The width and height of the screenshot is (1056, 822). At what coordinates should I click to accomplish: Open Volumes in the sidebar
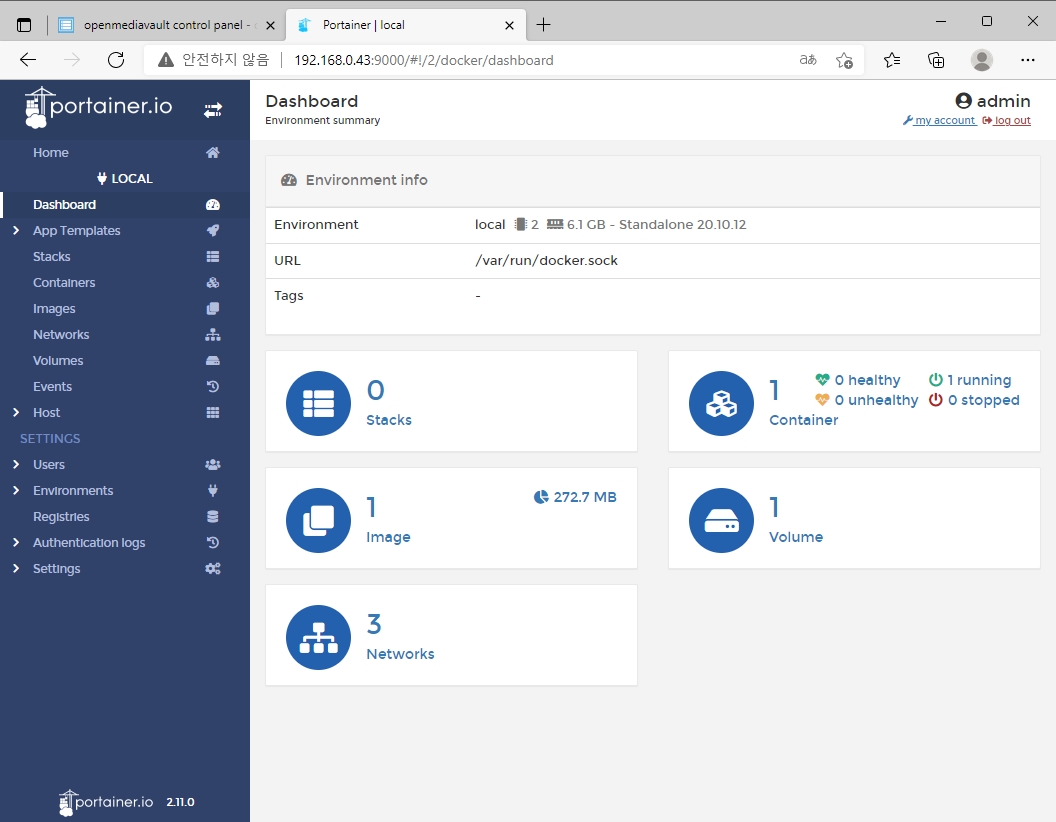coord(58,361)
